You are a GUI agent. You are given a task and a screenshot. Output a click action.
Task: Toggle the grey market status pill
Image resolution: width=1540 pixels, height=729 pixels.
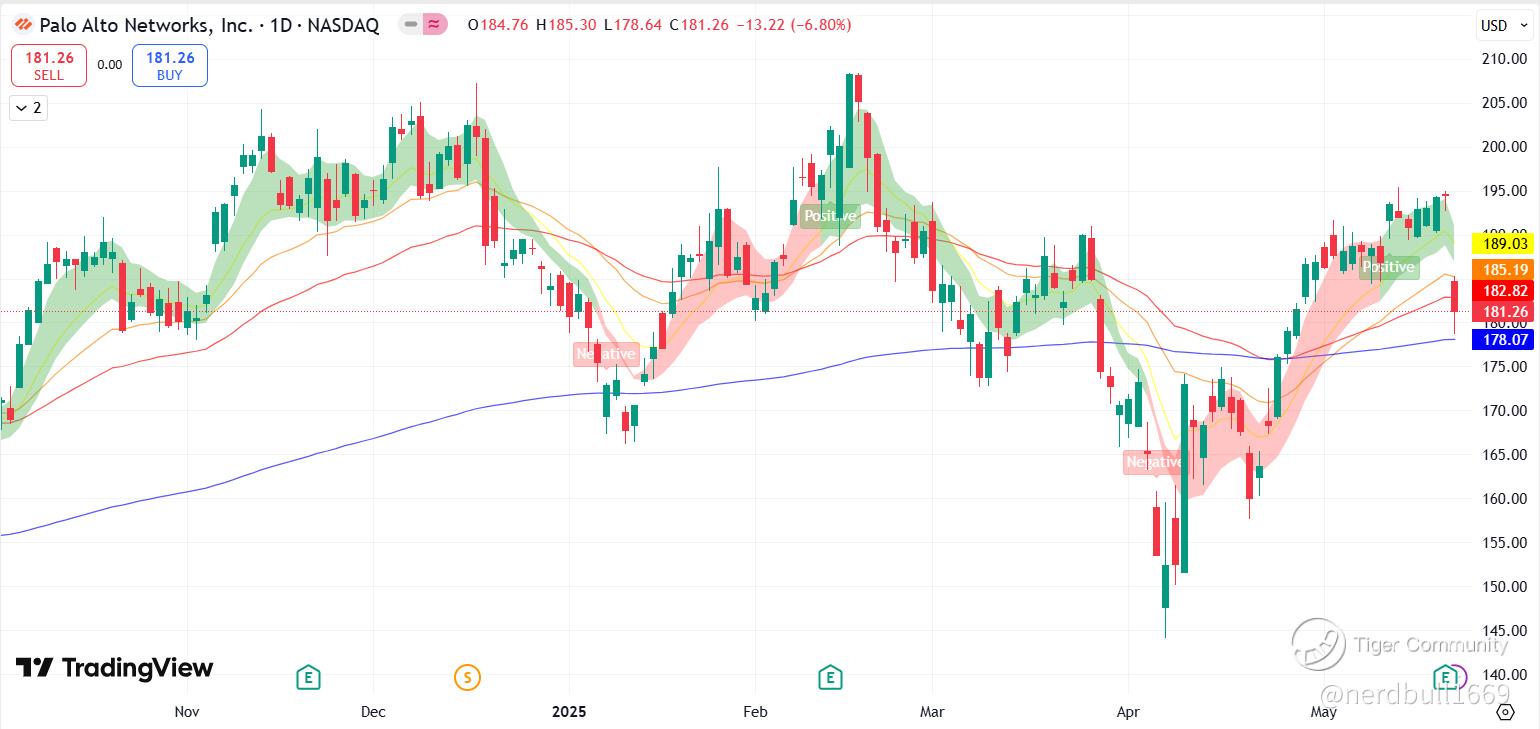click(x=410, y=25)
